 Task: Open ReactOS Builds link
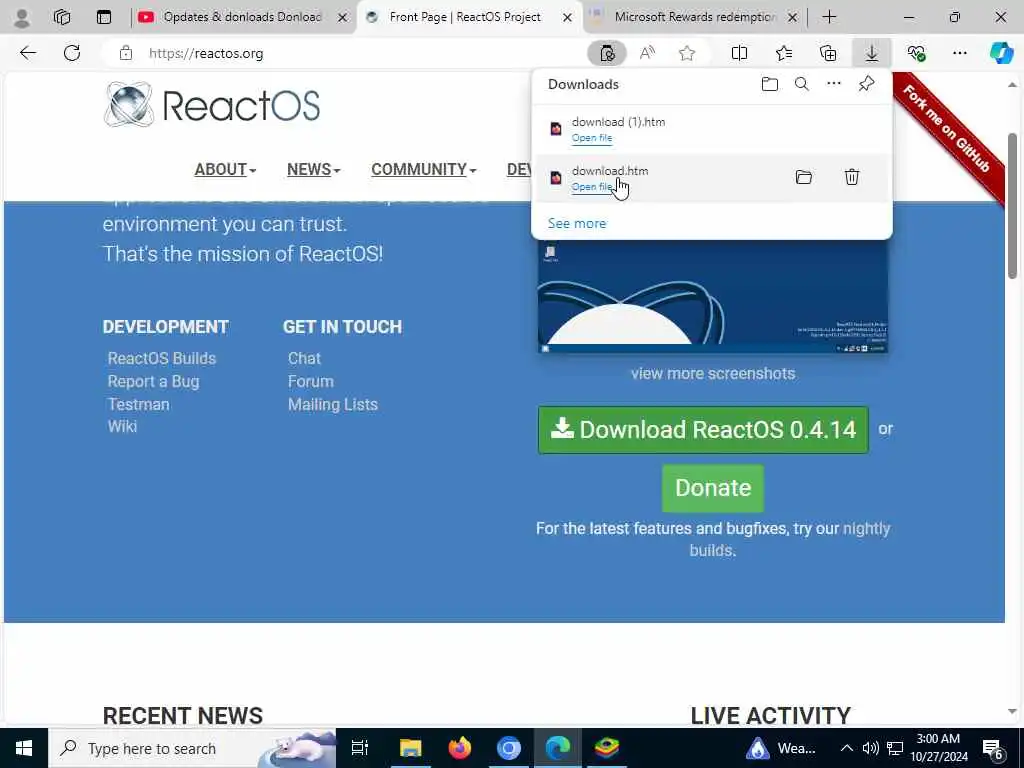click(x=162, y=358)
